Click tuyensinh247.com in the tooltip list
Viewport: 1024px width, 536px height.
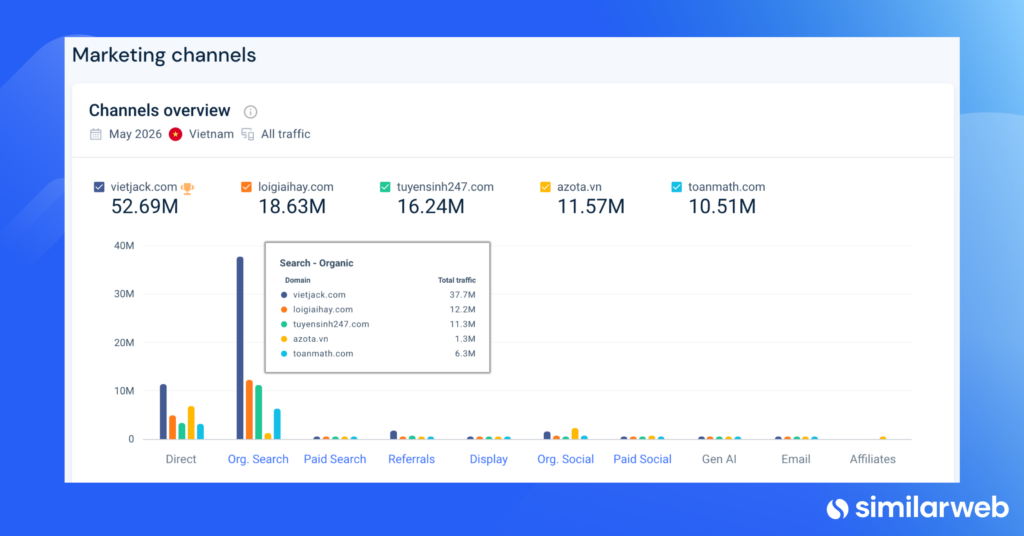(x=331, y=324)
